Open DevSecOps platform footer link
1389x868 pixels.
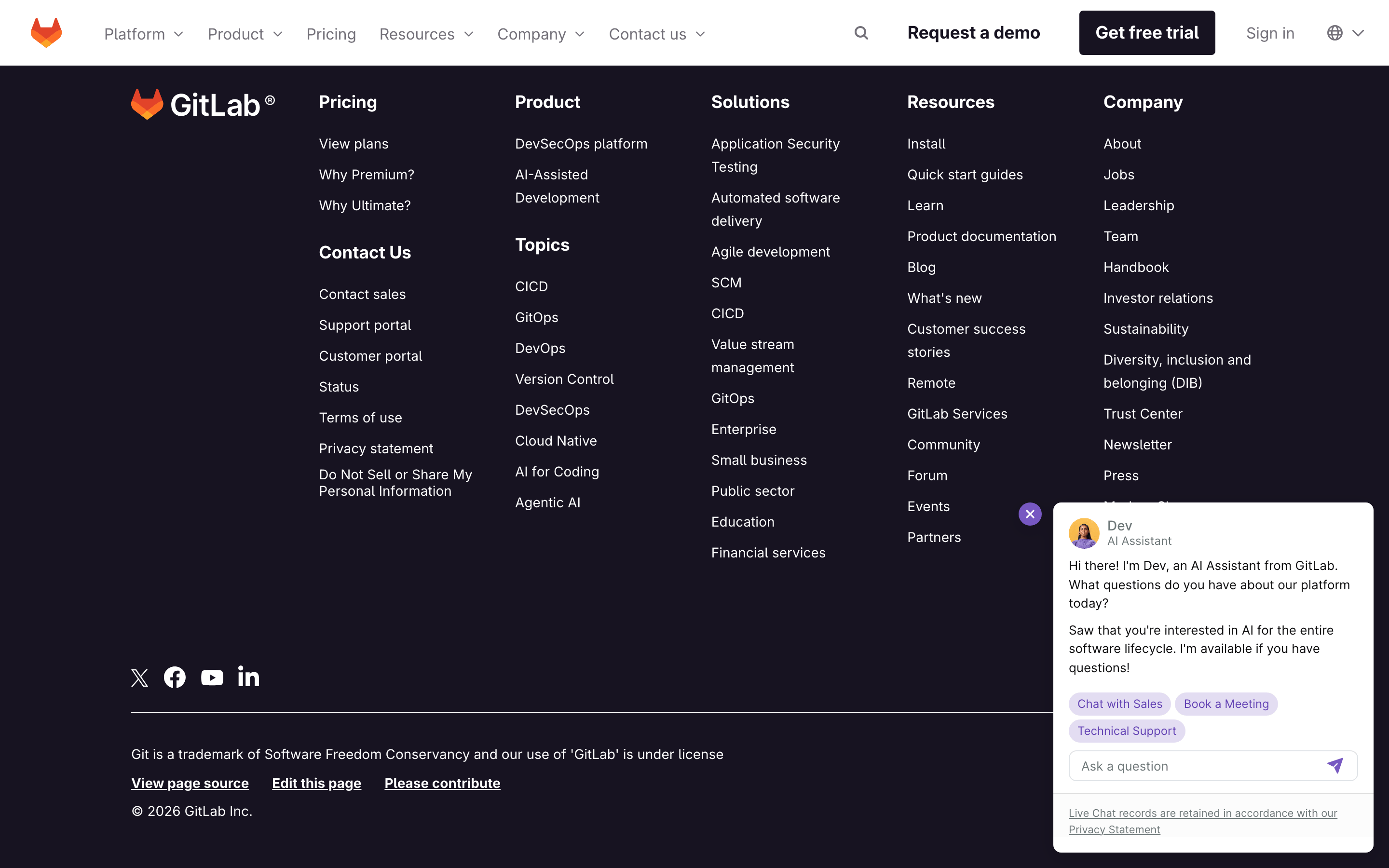tap(581, 144)
